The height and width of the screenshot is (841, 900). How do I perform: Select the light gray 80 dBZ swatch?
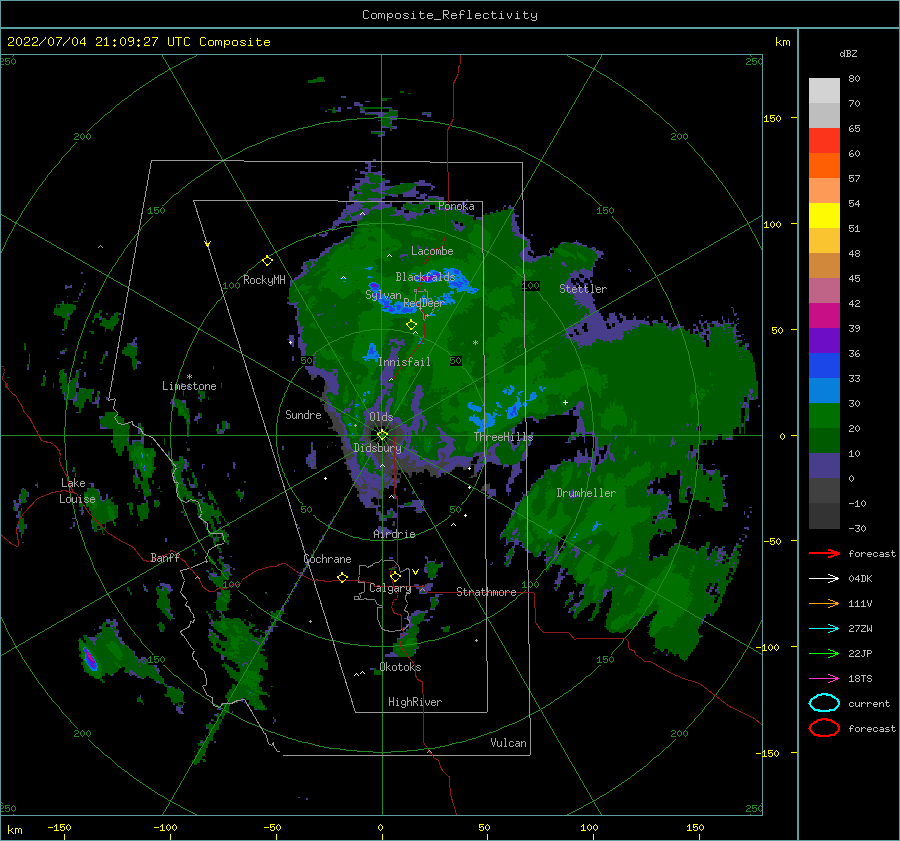pos(824,90)
